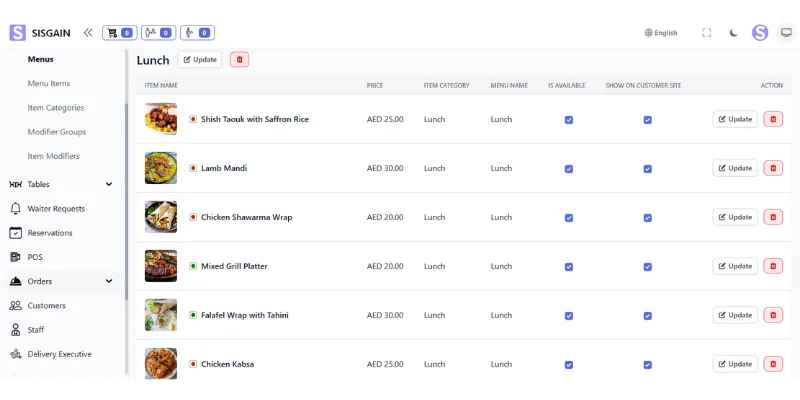The height and width of the screenshot is (400, 800).
Task: Delete the Chicken Kabsa item
Action: point(773,364)
